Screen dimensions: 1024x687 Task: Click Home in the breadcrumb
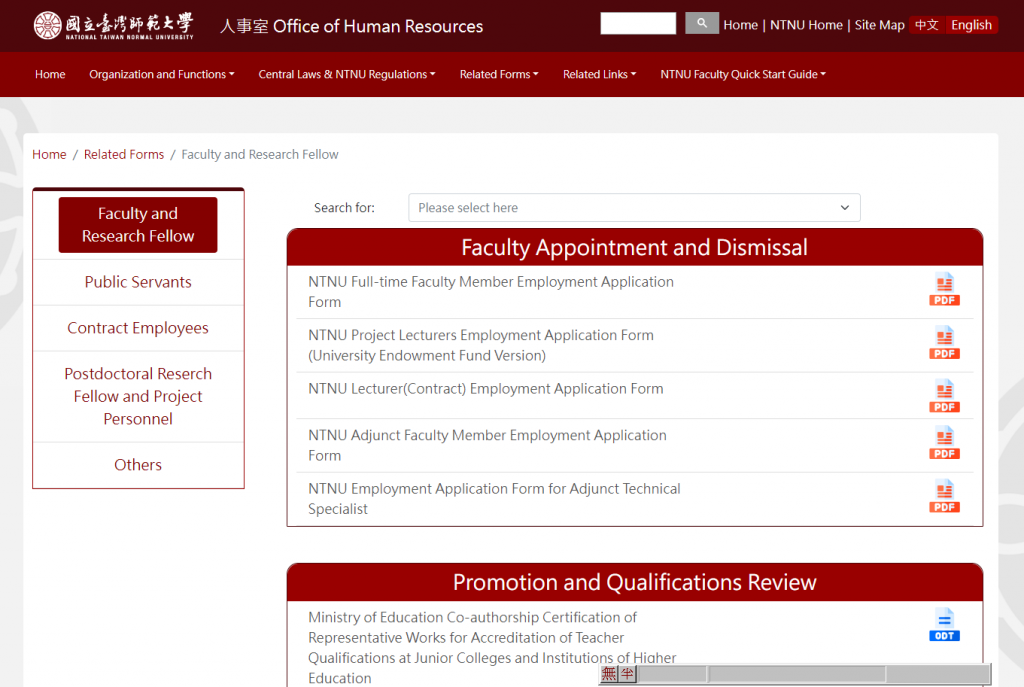tap(49, 155)
